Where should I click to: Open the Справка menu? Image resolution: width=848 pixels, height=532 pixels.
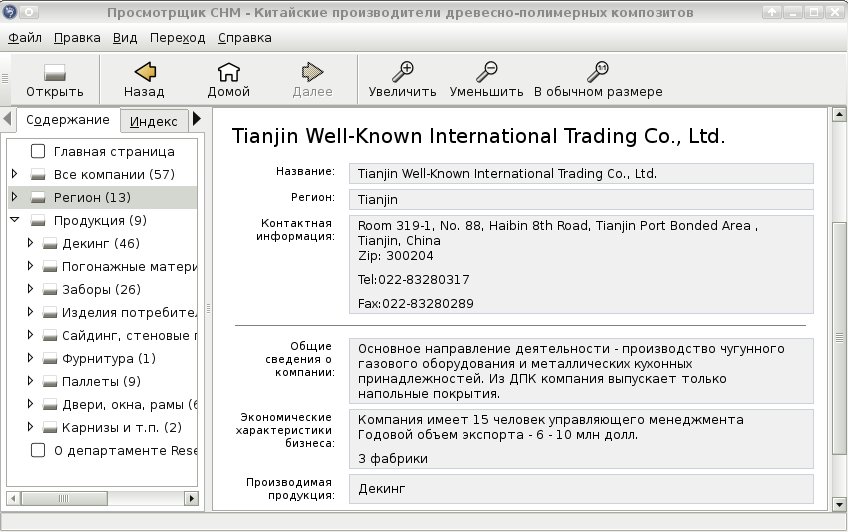coord(244,38)
